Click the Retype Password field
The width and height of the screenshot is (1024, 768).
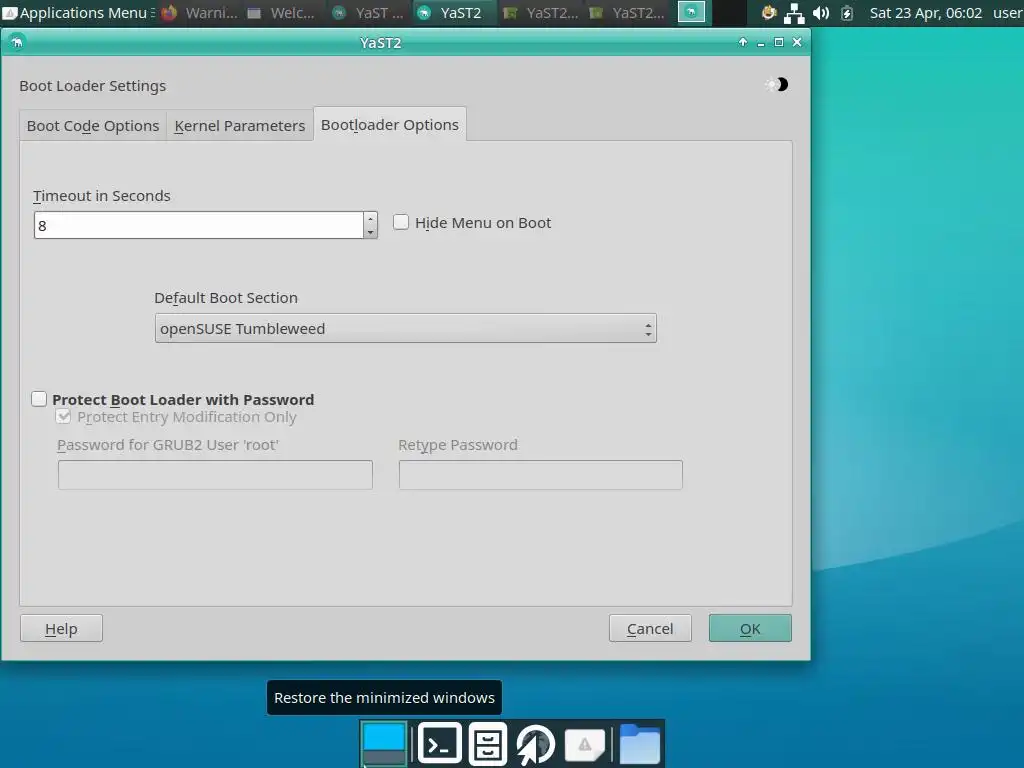pyautogui.click(x=541, y=475)
